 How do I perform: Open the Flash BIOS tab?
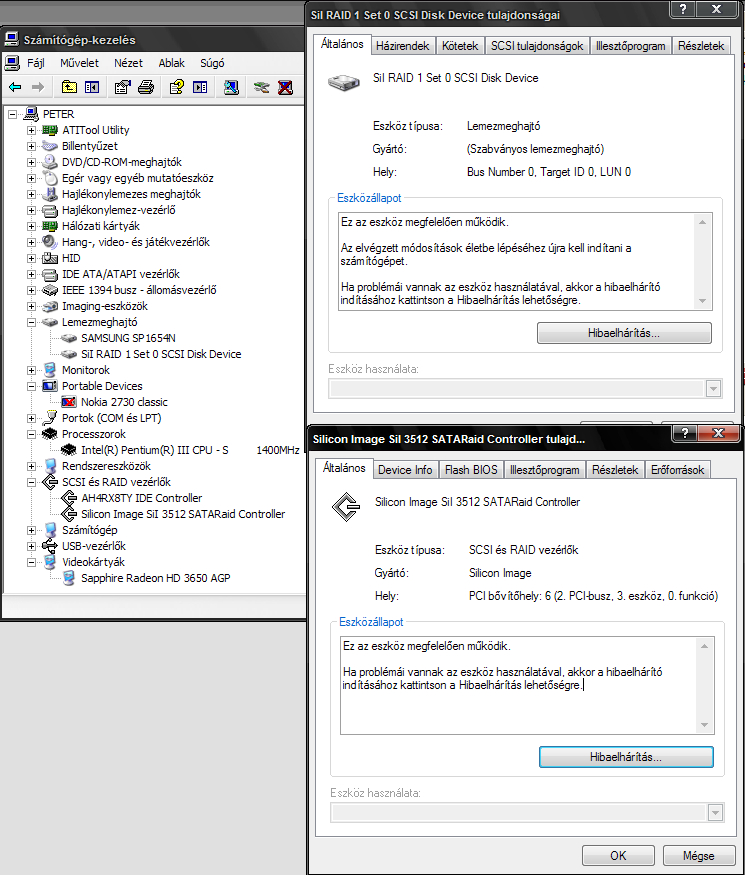click(x=471, y=470)
